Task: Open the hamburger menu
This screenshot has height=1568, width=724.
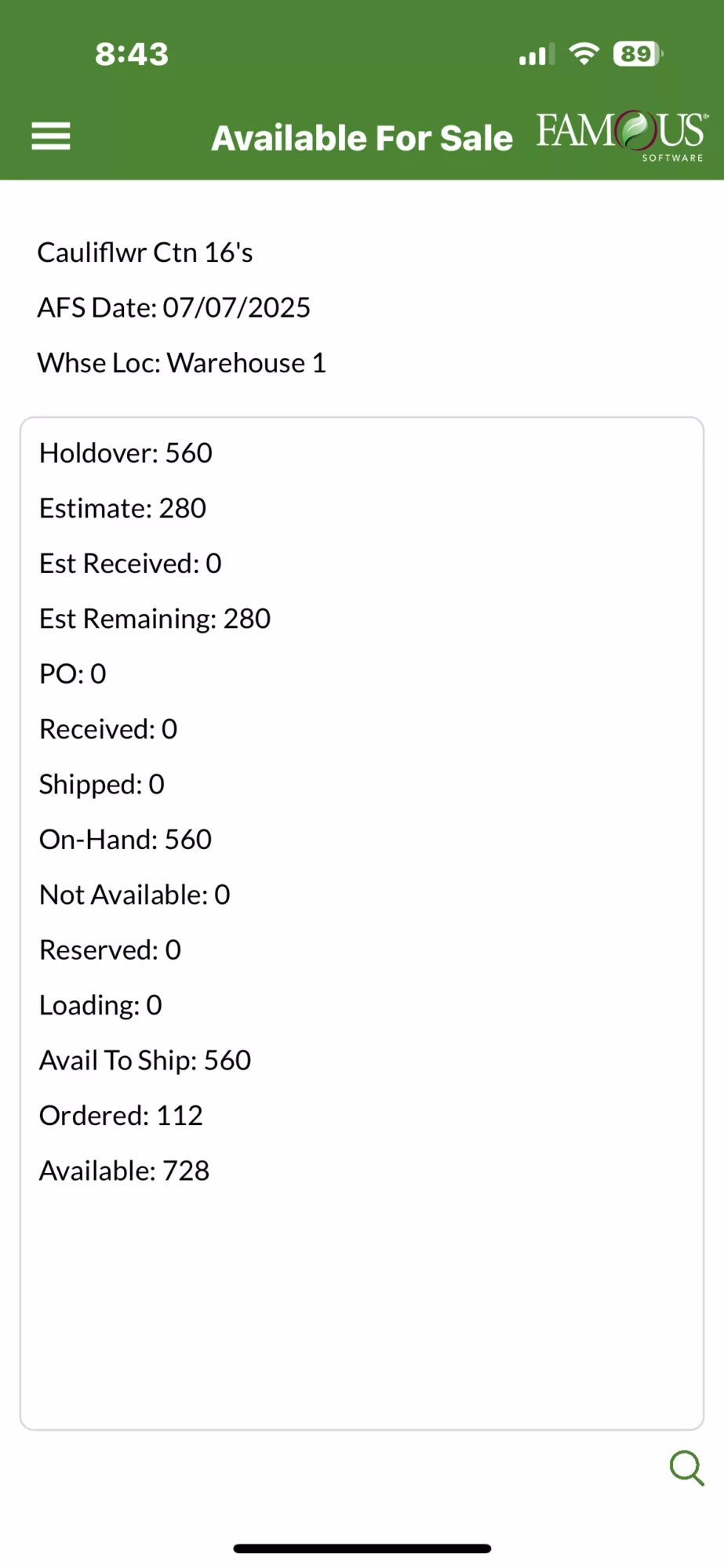Action: click(51, 136)
